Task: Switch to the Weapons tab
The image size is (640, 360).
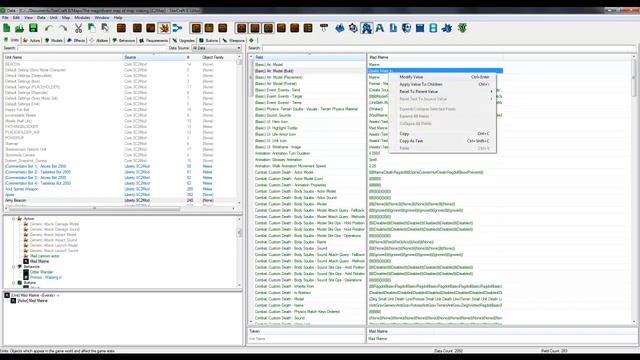Action: (x=234, y=40)
